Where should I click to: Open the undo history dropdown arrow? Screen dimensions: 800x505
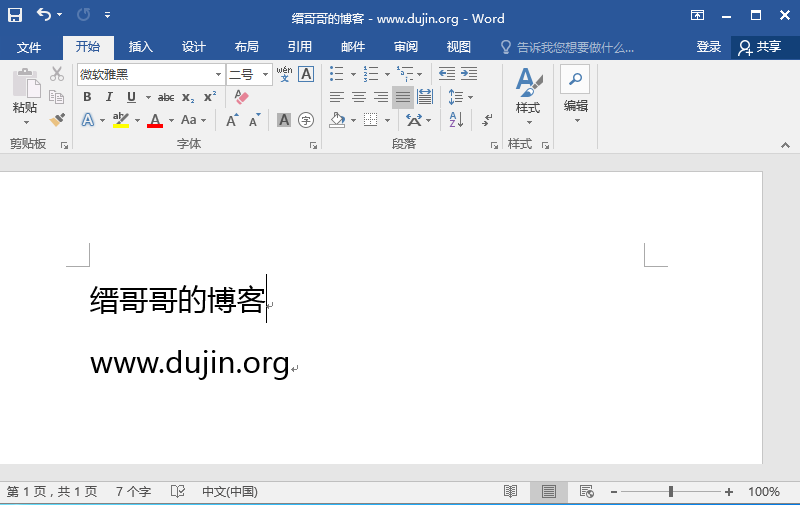(x=60, y=15)
